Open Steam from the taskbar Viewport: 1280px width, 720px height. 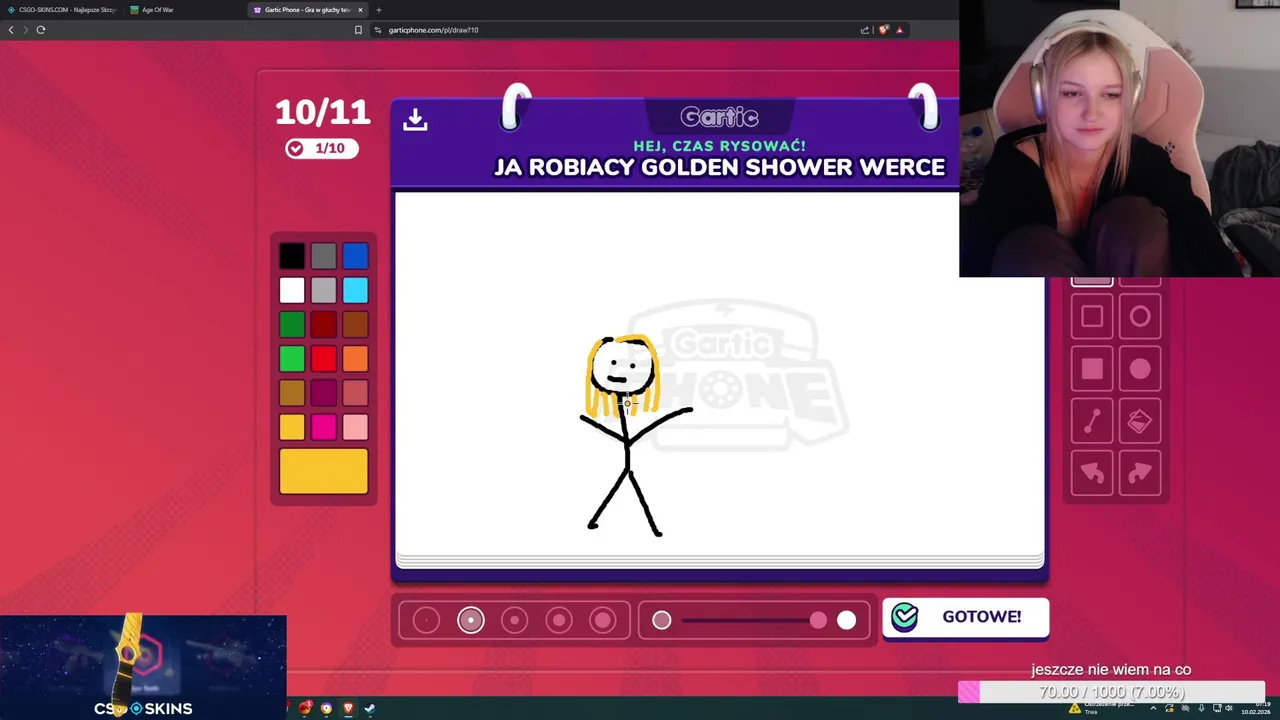[369, 708]
